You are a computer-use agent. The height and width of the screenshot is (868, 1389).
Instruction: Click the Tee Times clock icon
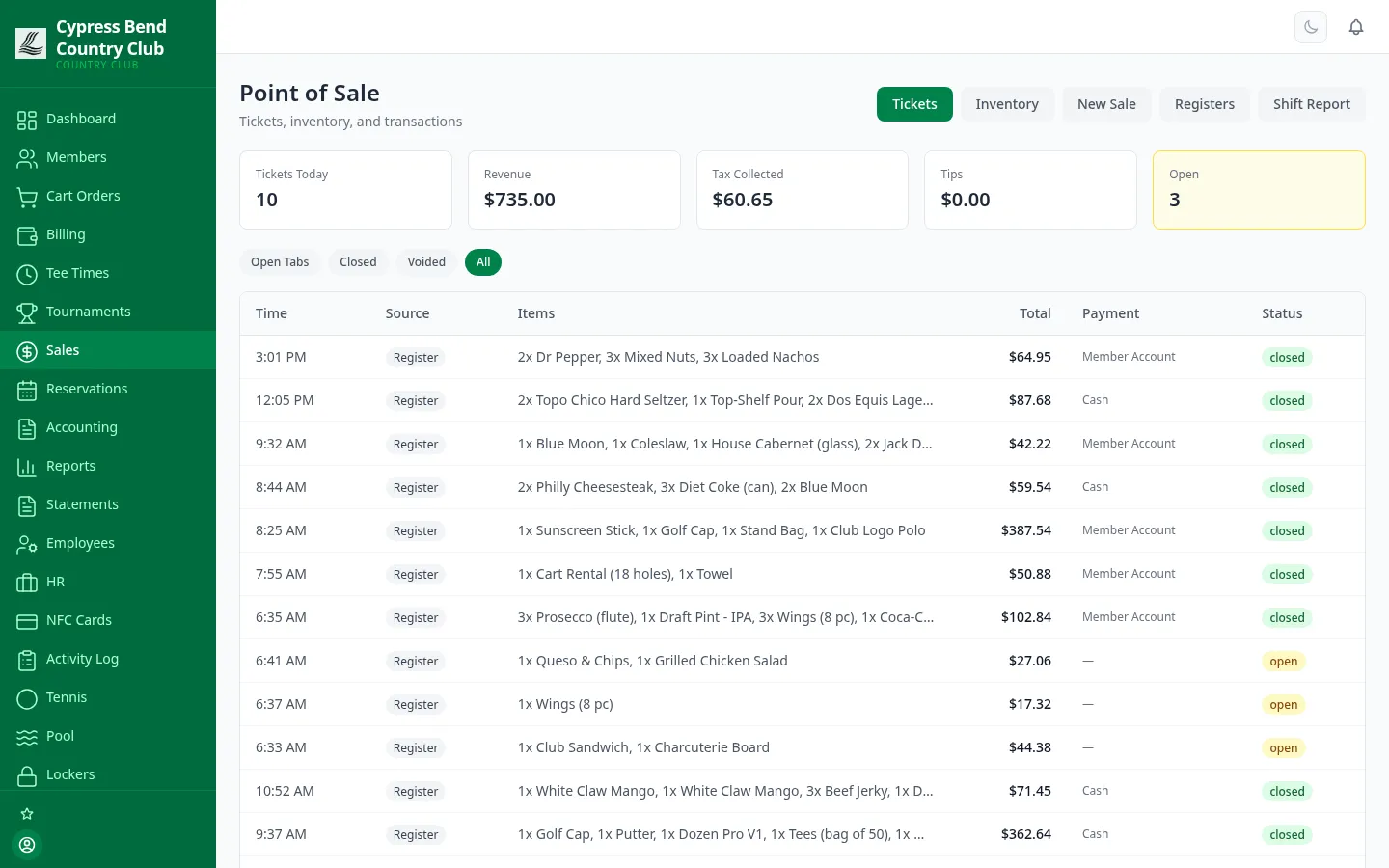(x=27, y=274)
